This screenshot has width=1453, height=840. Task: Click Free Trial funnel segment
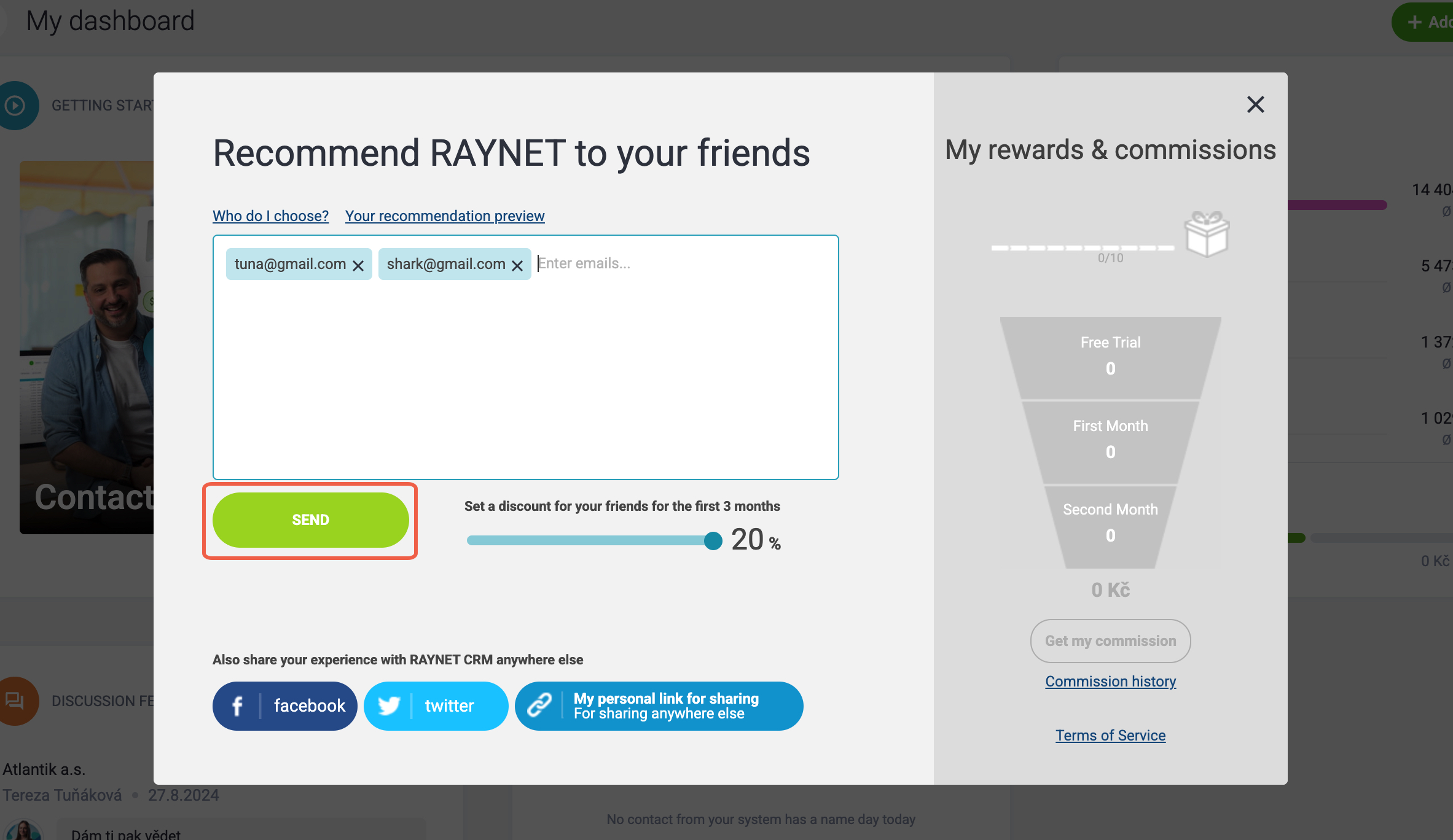[1110, 357]
